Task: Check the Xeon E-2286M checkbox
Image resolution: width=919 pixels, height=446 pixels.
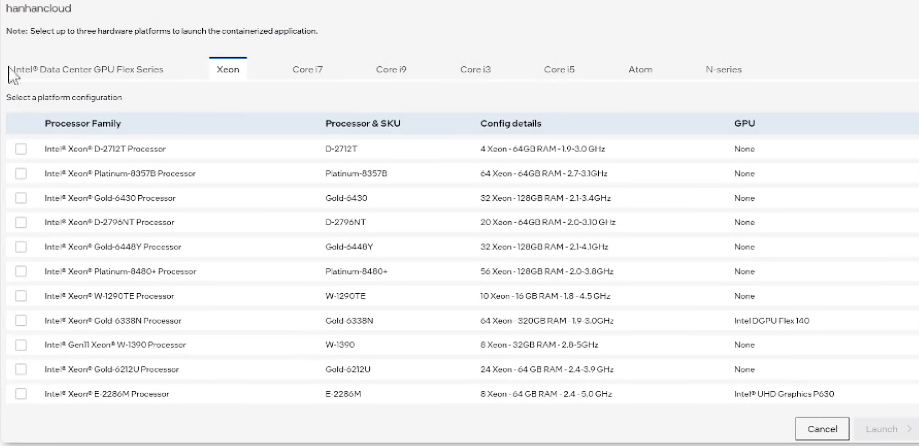Action: [21, 394]
